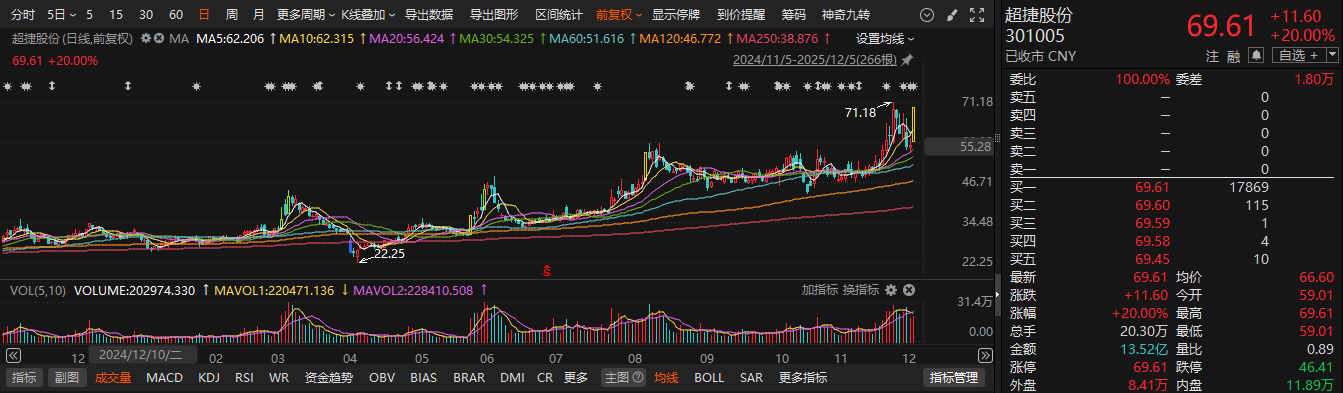Screen dimensions: 1343x393
Task: Select the DMI indicator tab
Action: coord(512,378)
